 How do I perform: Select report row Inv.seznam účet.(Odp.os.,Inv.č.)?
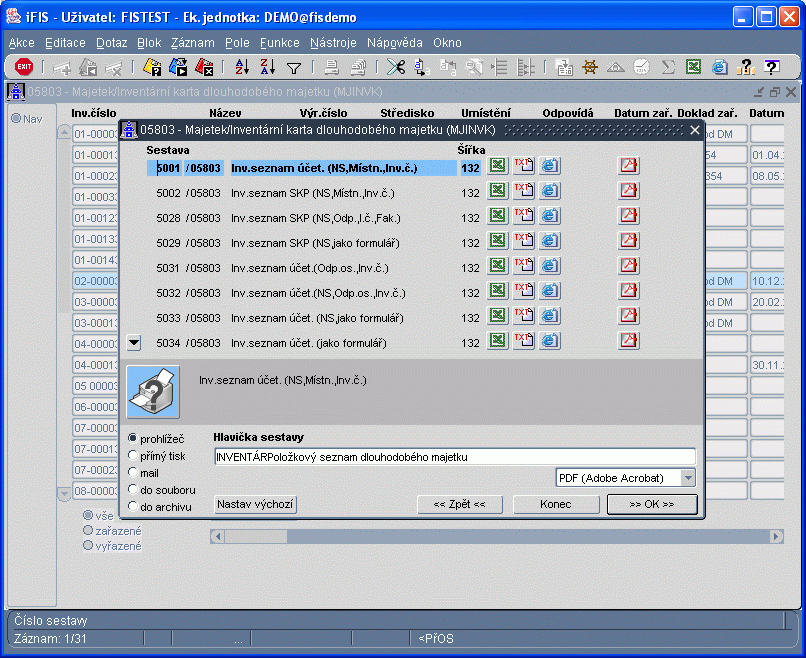click(309, 268)
